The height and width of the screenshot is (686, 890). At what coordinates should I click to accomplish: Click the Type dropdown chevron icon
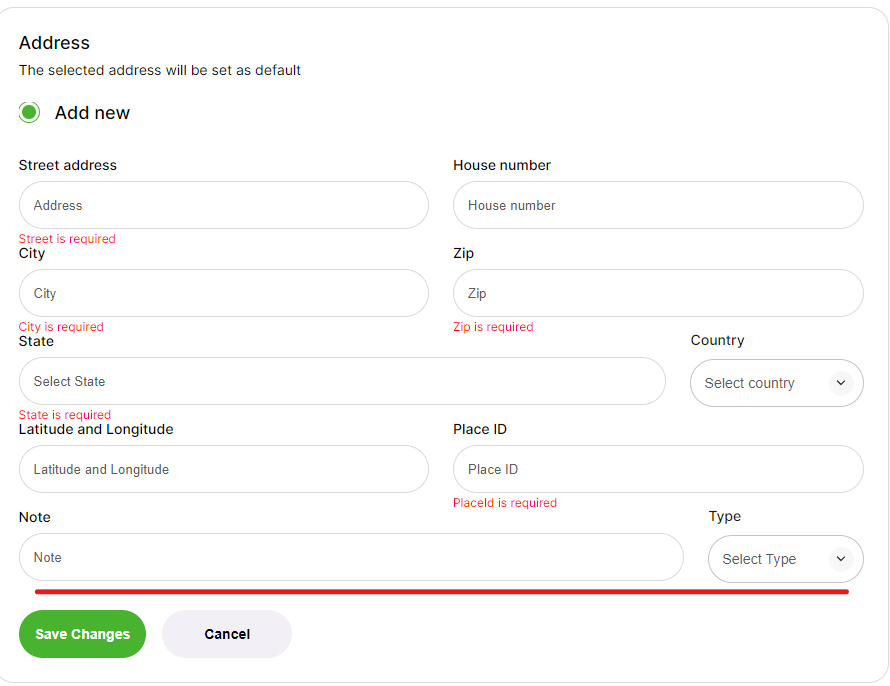click(x=841, y=559)
